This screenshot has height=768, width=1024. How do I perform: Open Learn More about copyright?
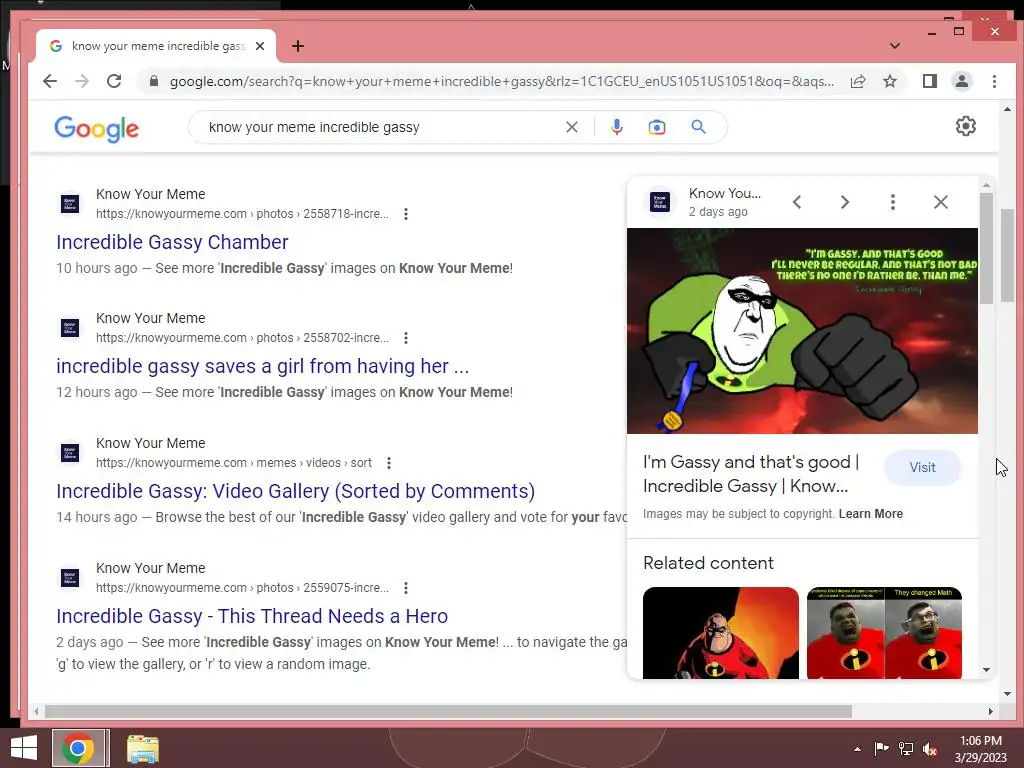pyautogui.click(x=871, y=513)
